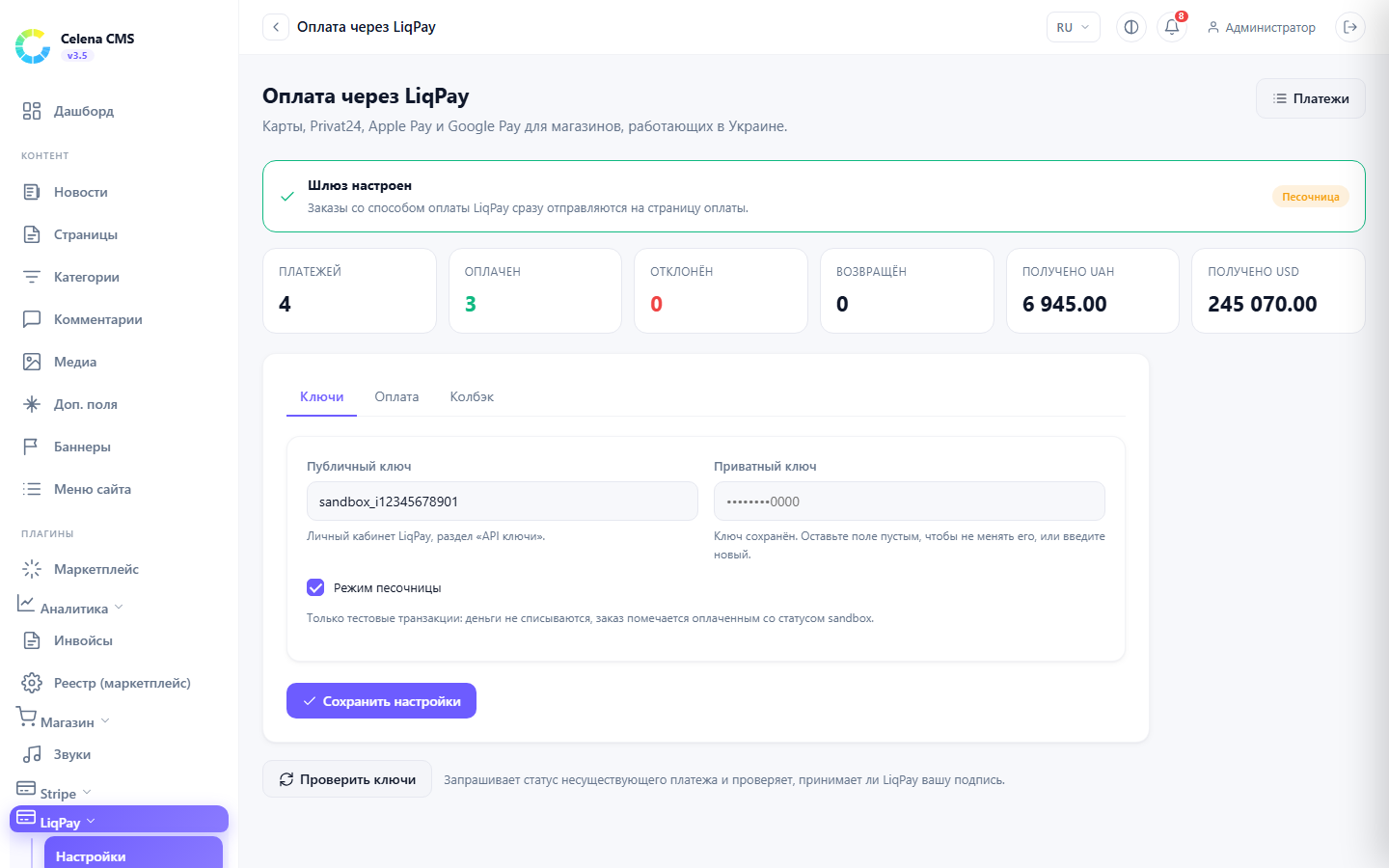
Task: Click the Приватный ключ input field
Action: (x=910, y=502)
